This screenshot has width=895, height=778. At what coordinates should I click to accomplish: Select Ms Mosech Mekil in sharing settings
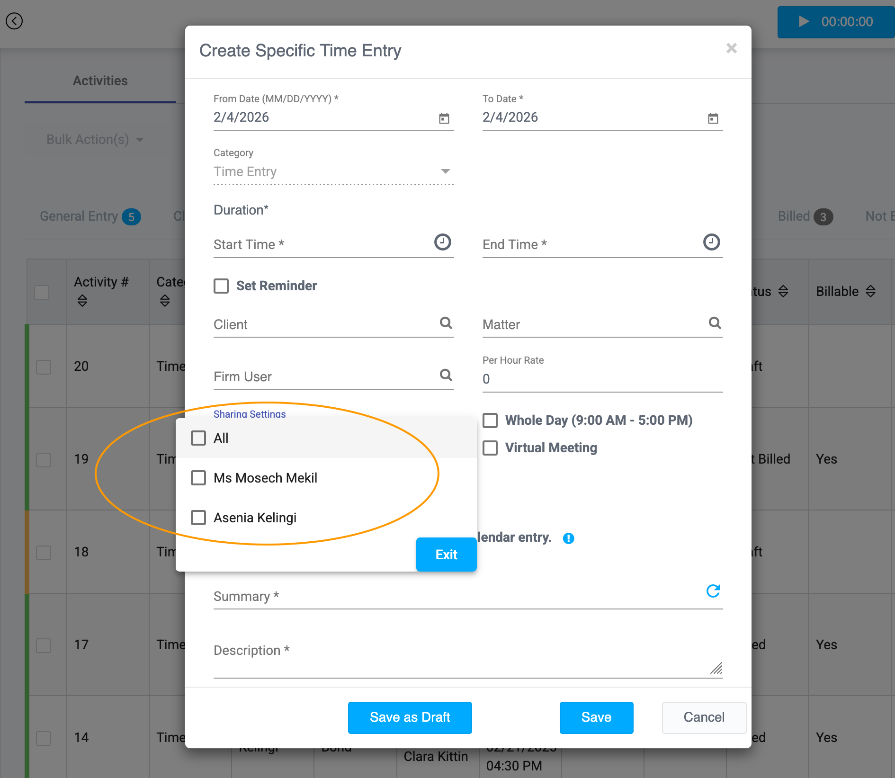(x=198, y=478)
